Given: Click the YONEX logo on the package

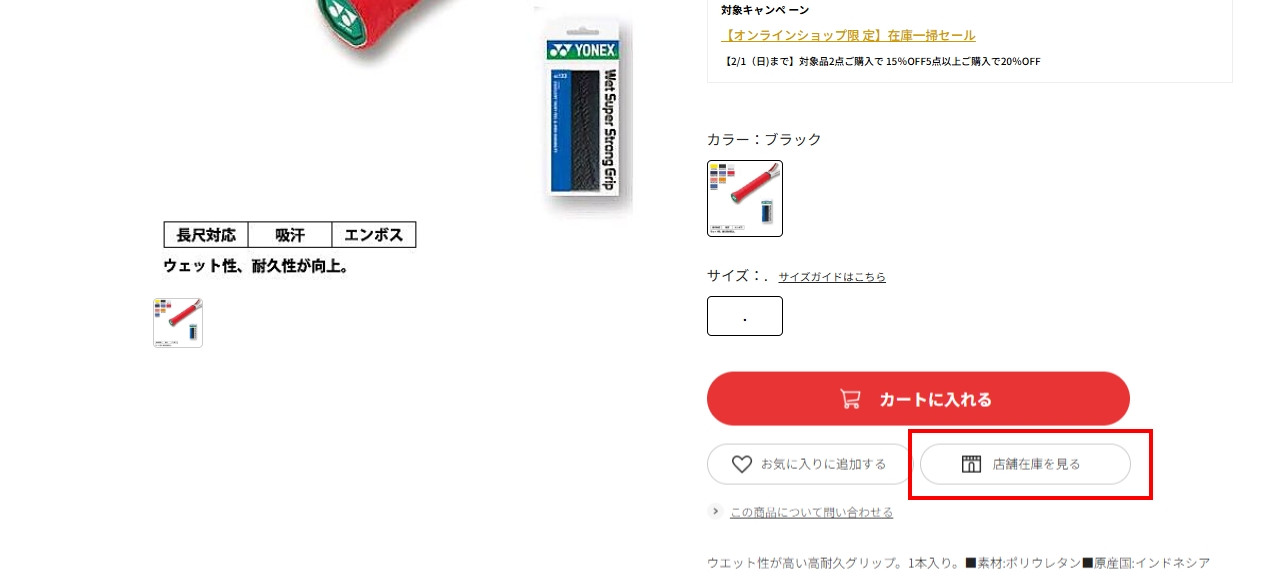Looking at the screenshot, I should coord(584,50).
